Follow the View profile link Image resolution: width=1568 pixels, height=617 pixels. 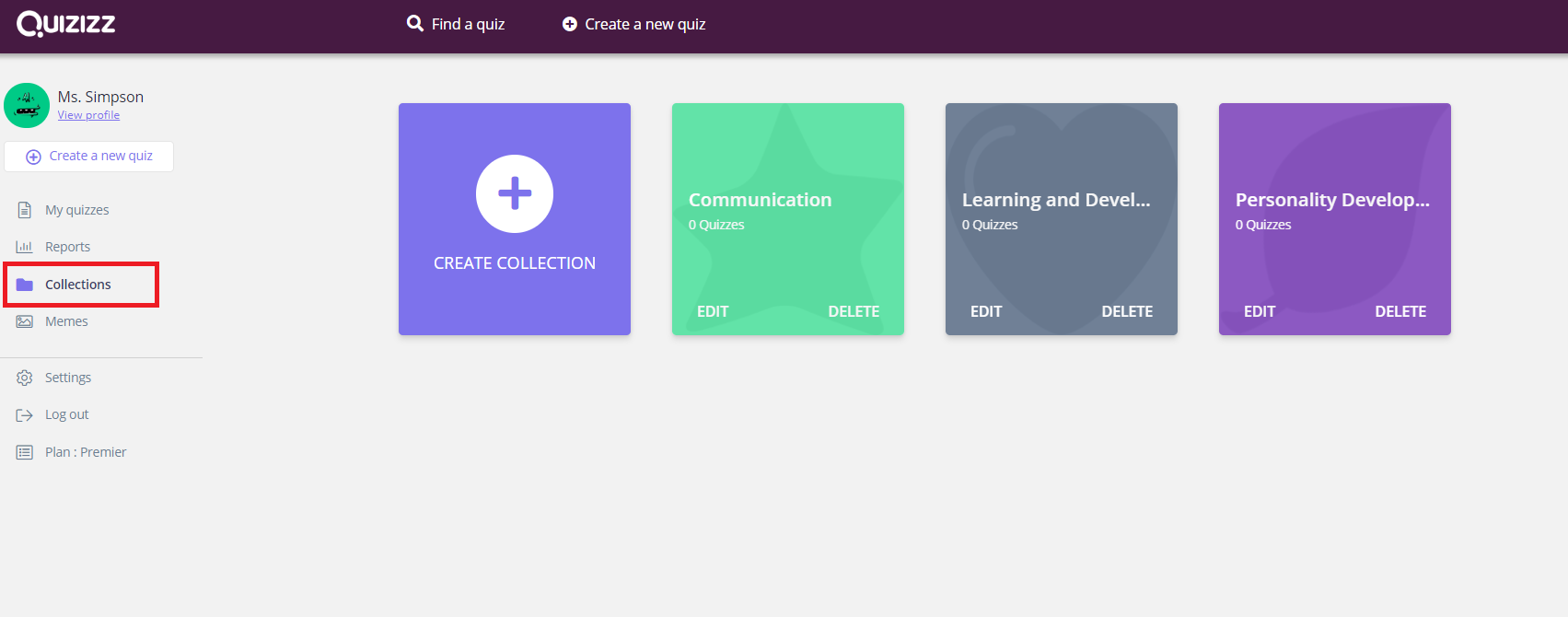(88, 115)
